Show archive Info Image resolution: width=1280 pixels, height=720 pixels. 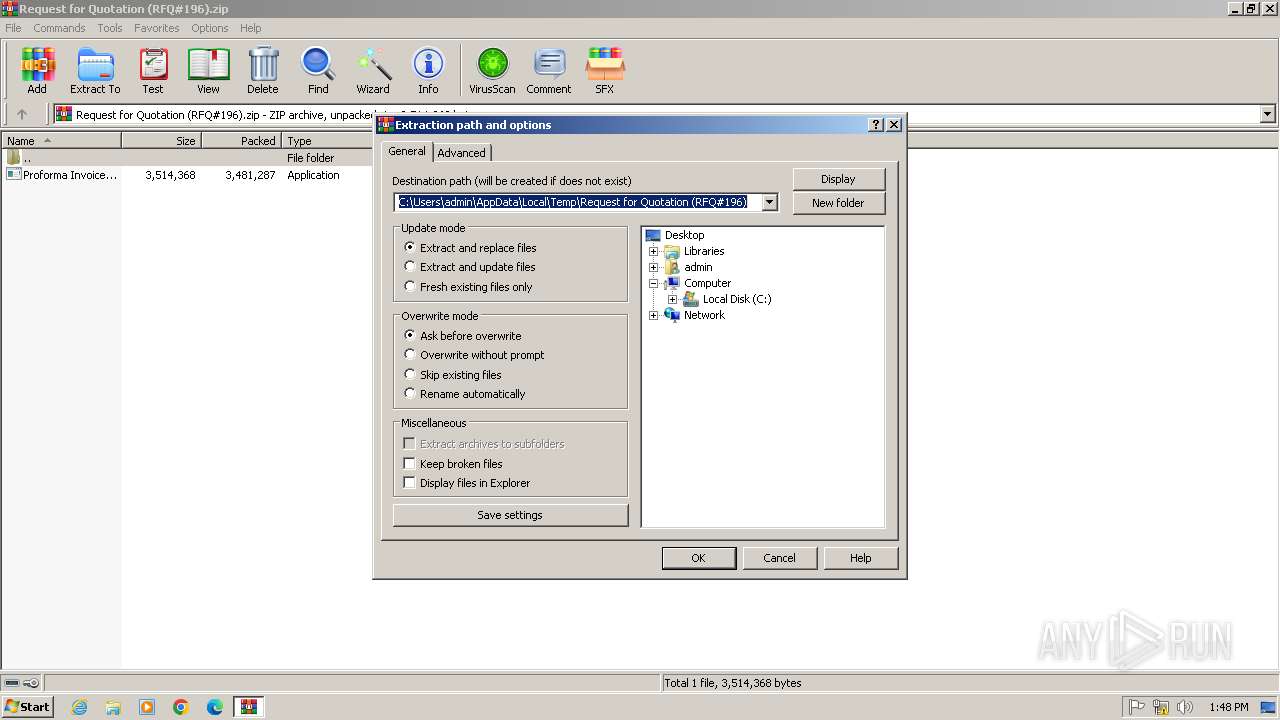pyautogui.click(x=428, y=70)
